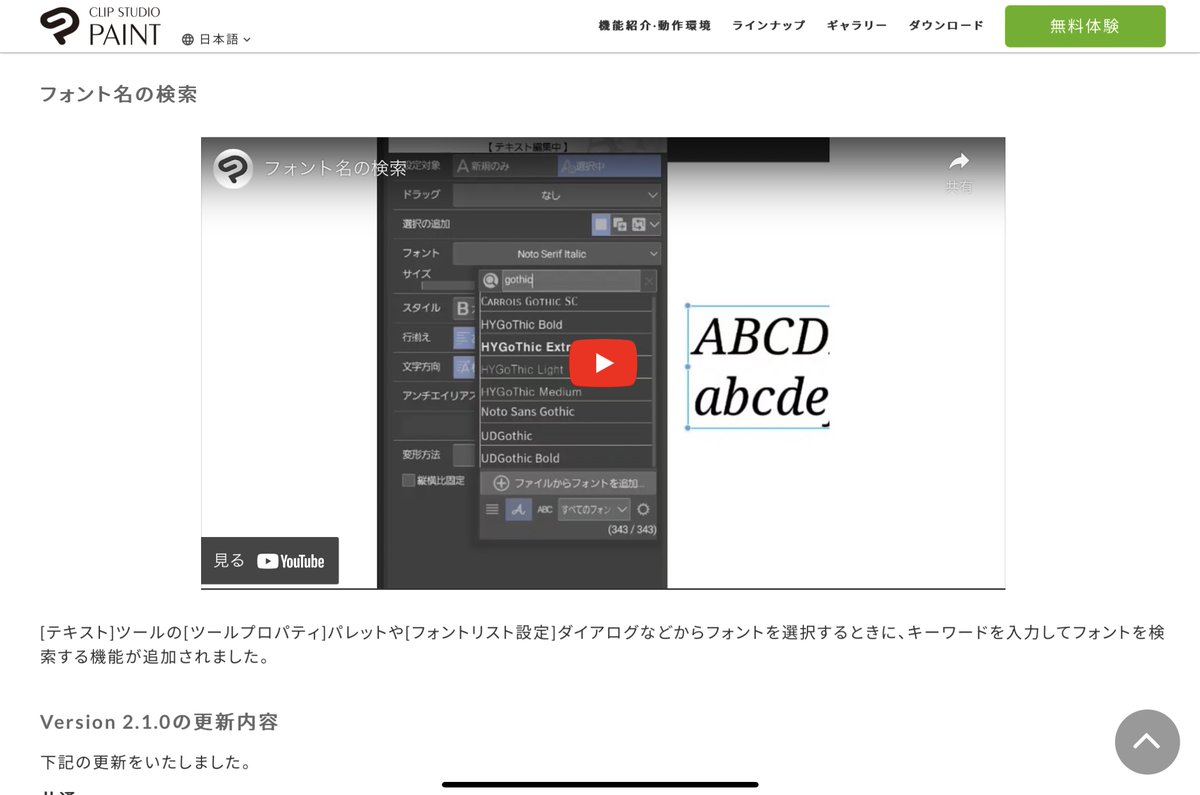Click the green 無料体験 button

tap(1085, 26)
